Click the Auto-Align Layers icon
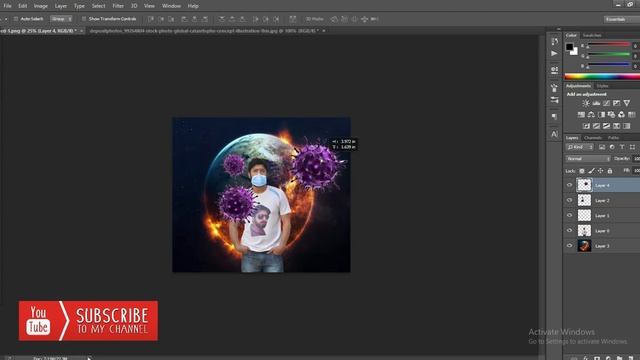The height and width of the screenshot is (360, 640). (x=293, y=19)
